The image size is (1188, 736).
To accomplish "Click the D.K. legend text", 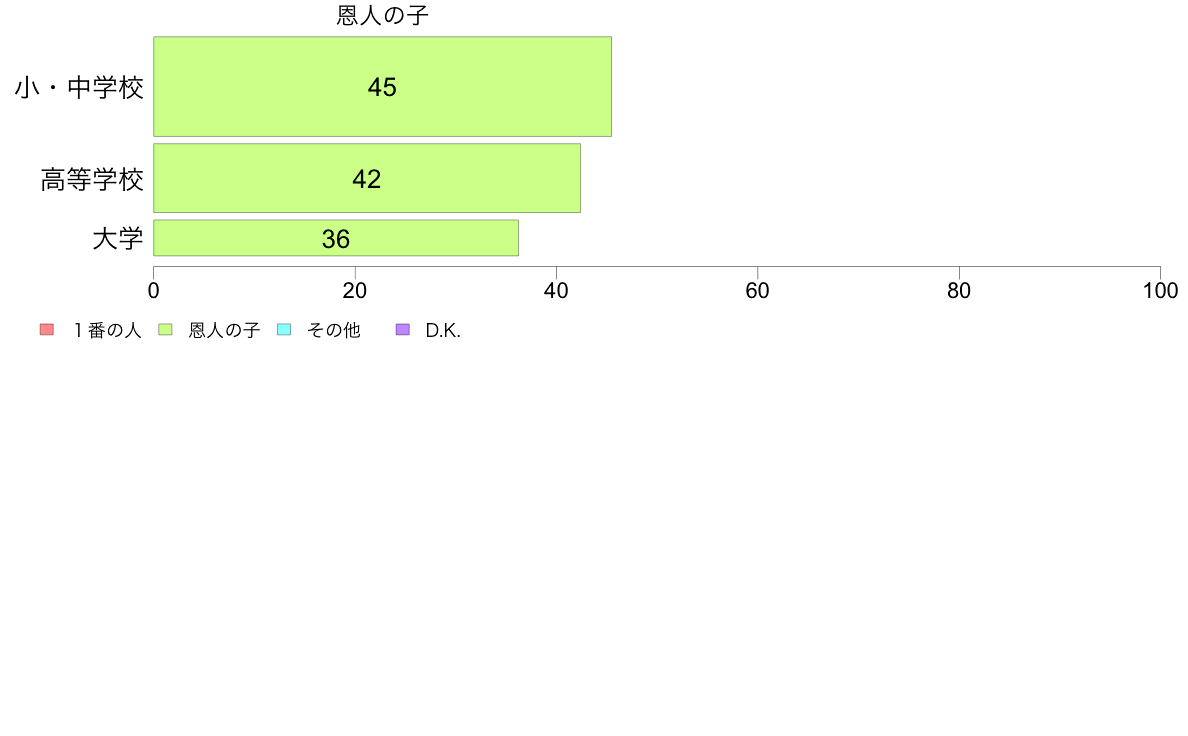I will click(443, 330).
